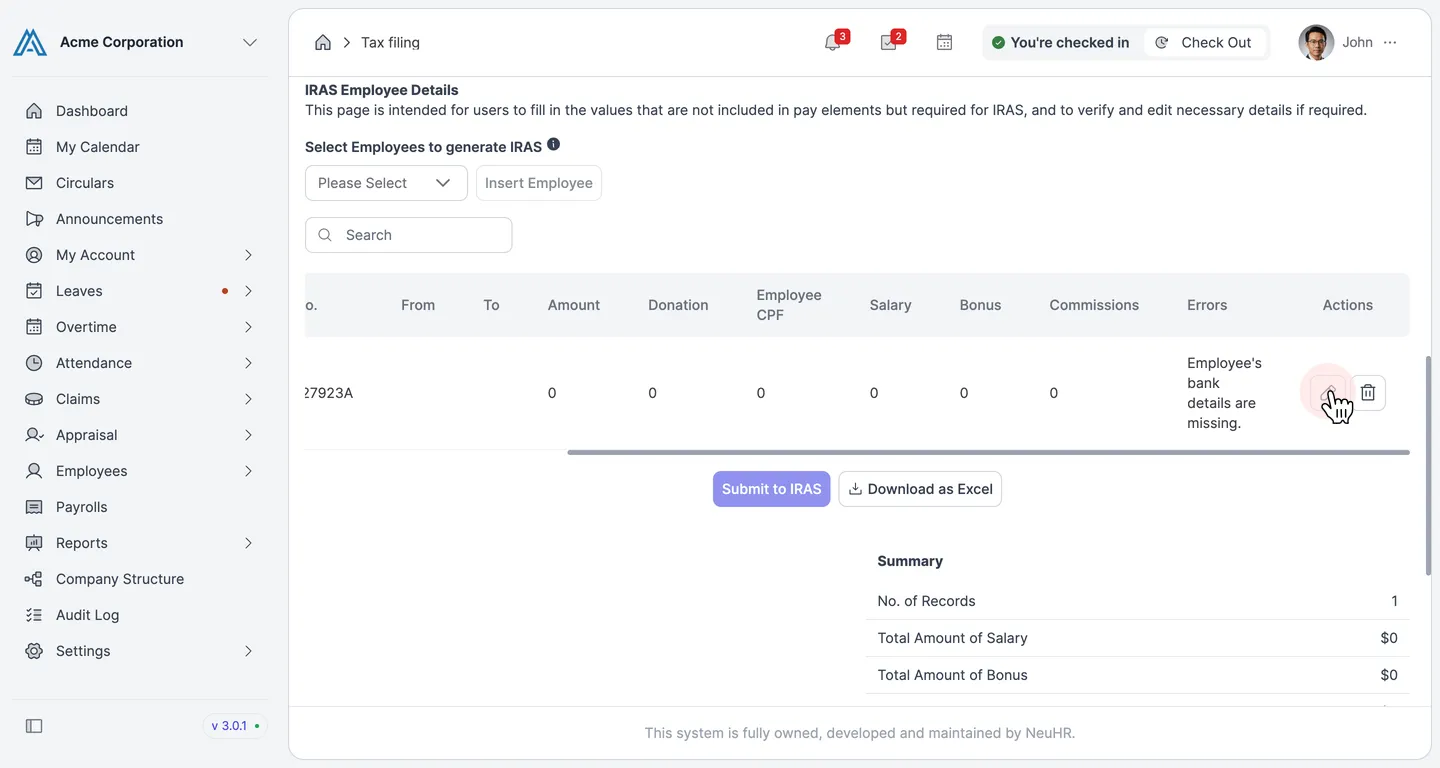Click the Amount column header
Screen dimensions: 1440x768
(x=574, y=305)
